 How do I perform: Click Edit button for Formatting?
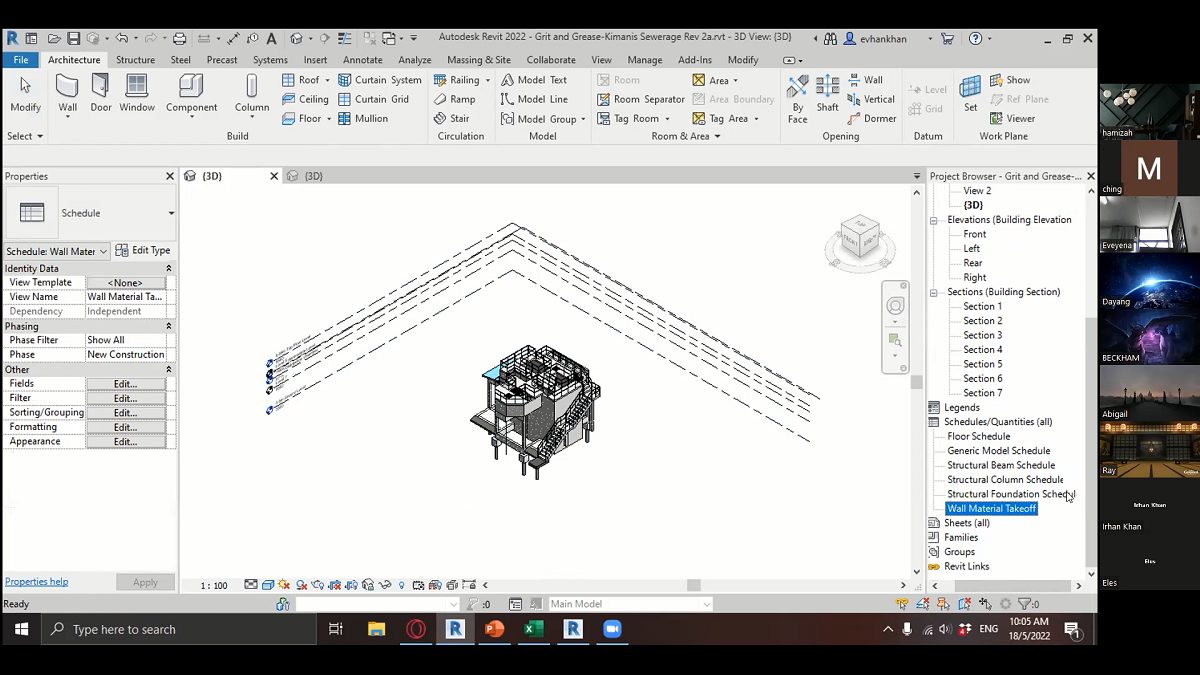point(125,427)
